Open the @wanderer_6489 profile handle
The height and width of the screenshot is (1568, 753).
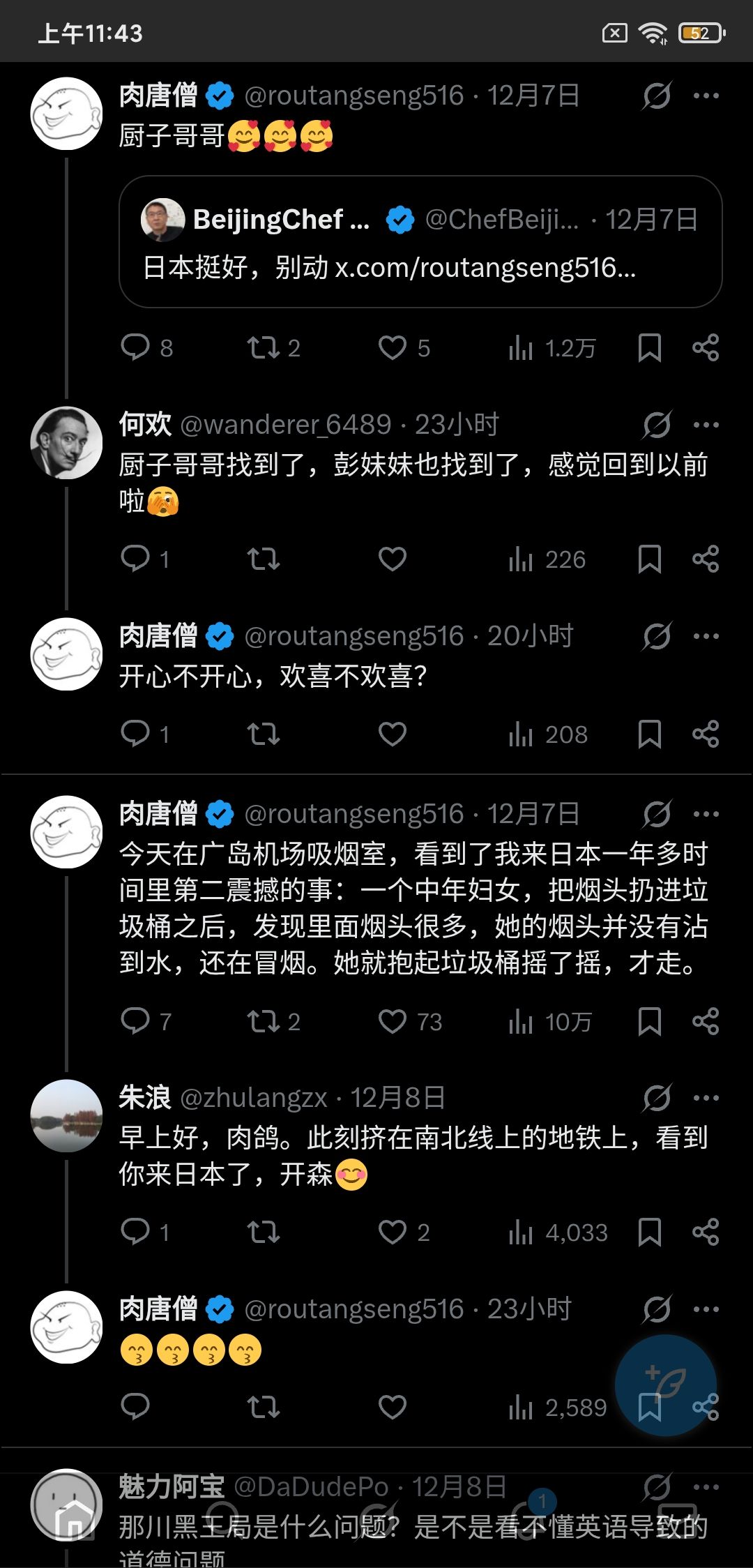click(x=286, y=425)
